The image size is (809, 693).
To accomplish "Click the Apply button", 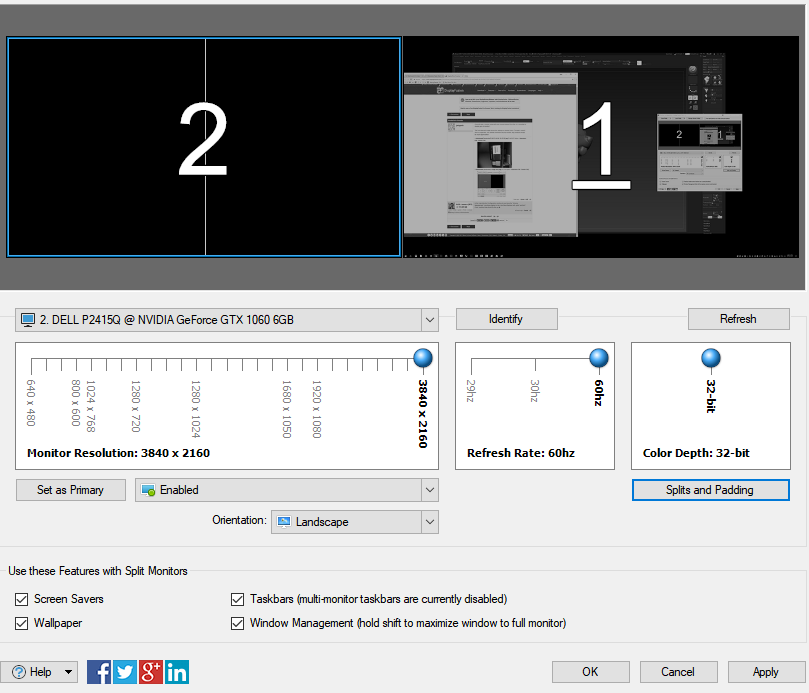I will pos(766,672).
